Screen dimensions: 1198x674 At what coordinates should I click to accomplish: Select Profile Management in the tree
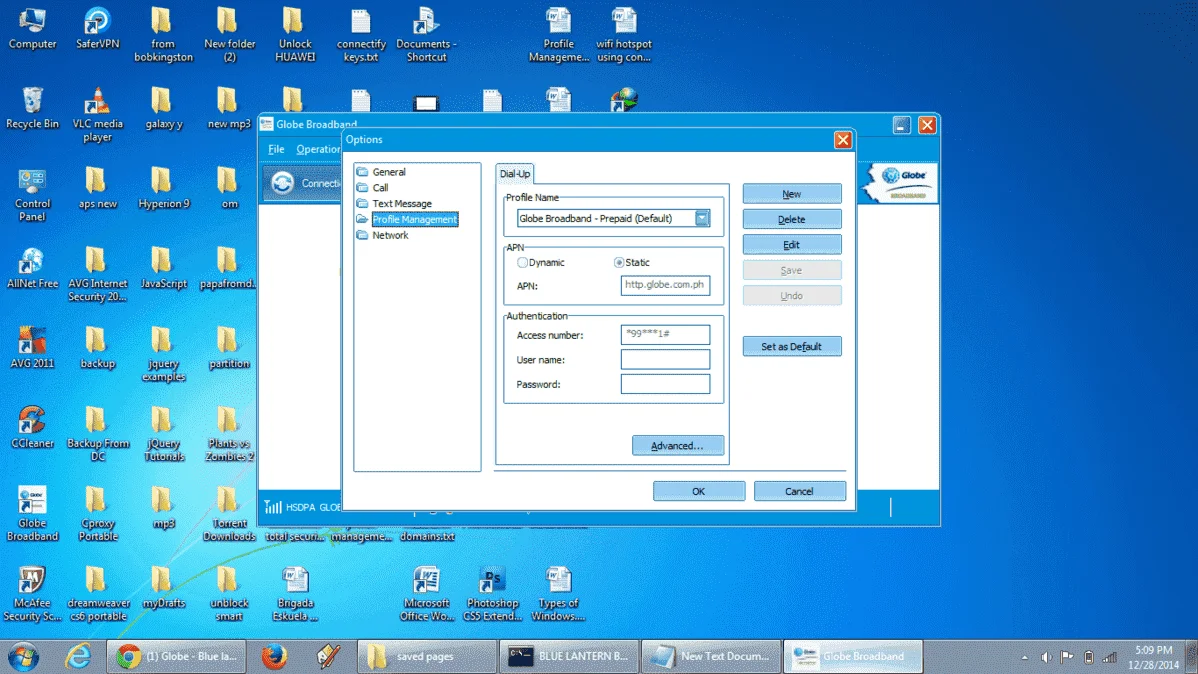pos(414,219)
